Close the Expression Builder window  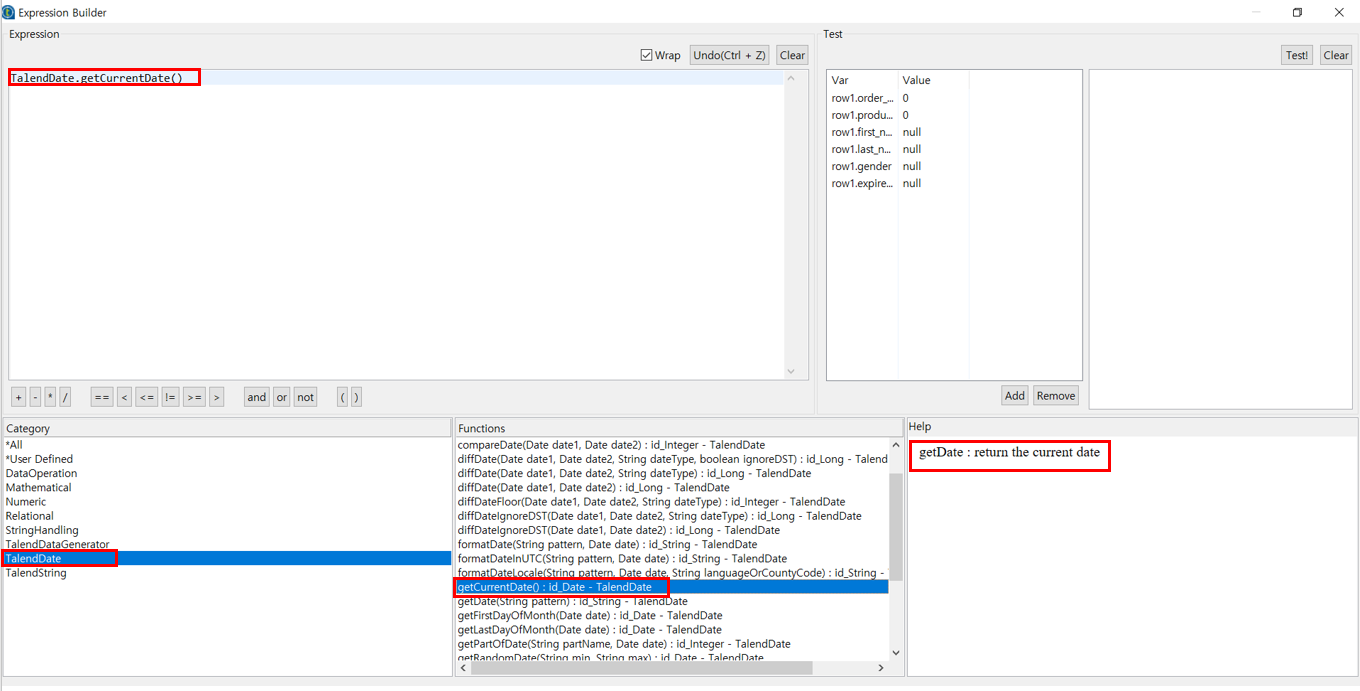pos(1339,12)
